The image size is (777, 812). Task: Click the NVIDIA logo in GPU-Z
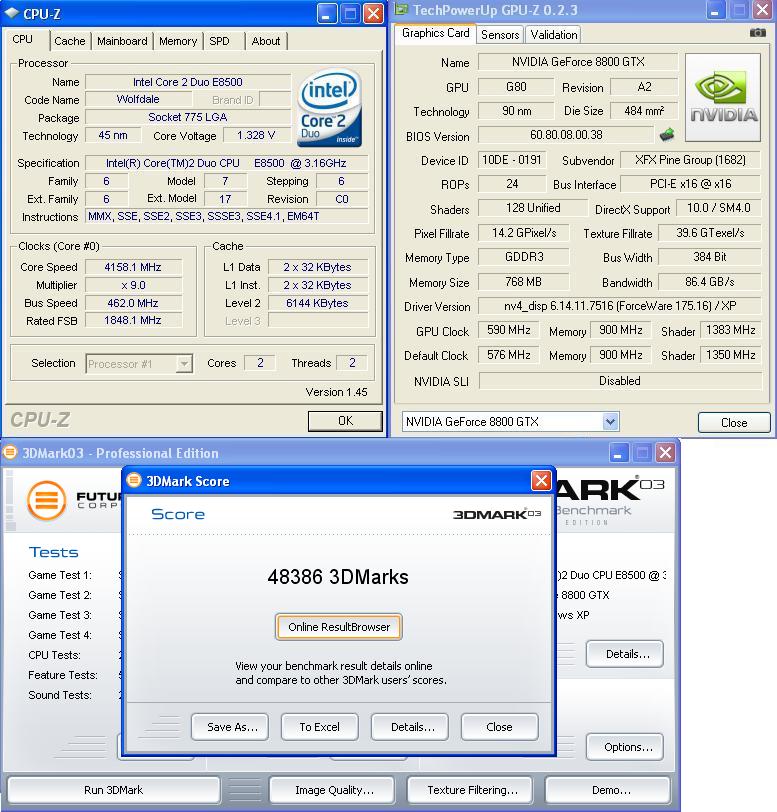(723, 97)
